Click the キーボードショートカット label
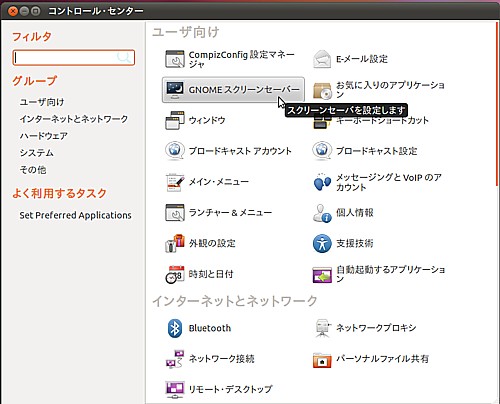Viewport: 500px width, 404px height. point(382,120)
